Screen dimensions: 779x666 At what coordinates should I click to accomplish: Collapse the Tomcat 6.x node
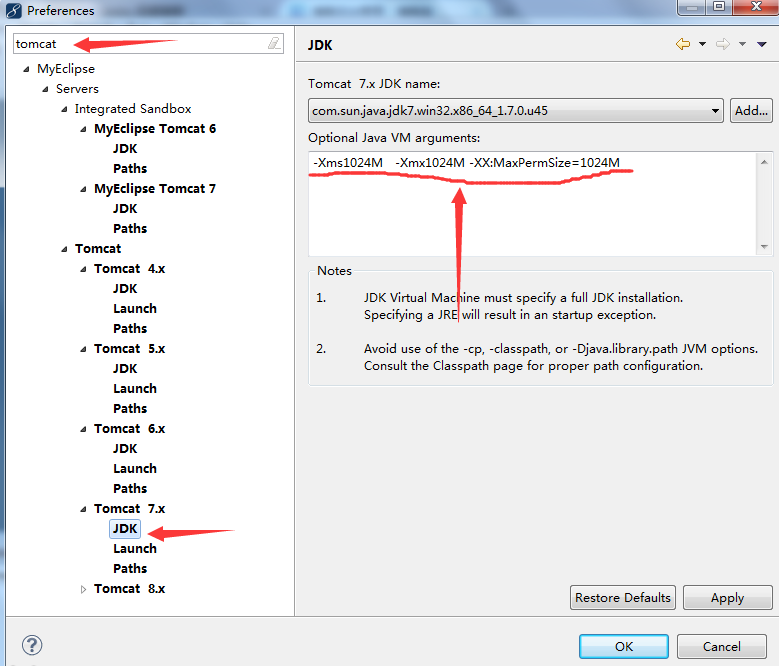[83, 429]
